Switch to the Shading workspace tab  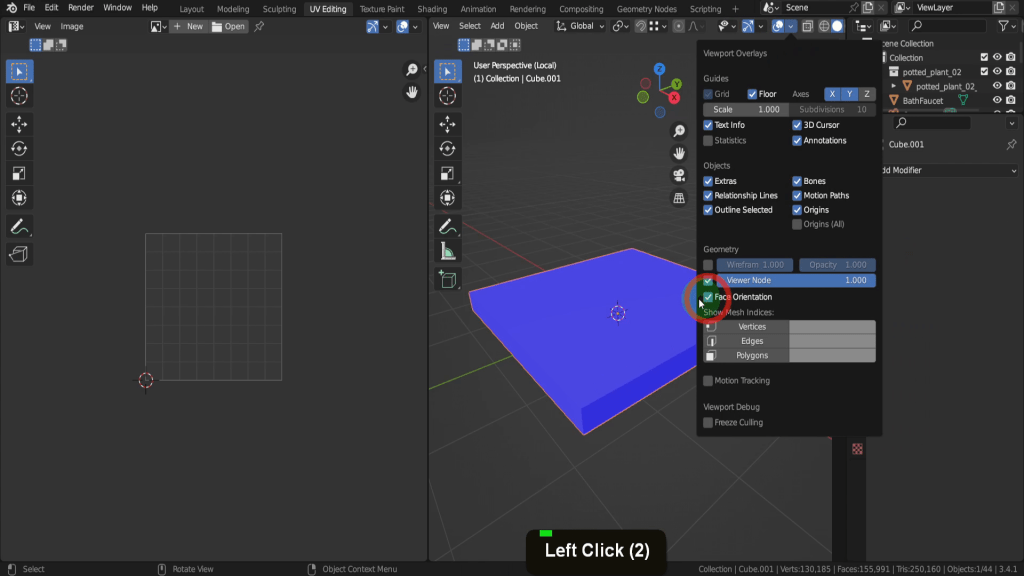point(432,9)
